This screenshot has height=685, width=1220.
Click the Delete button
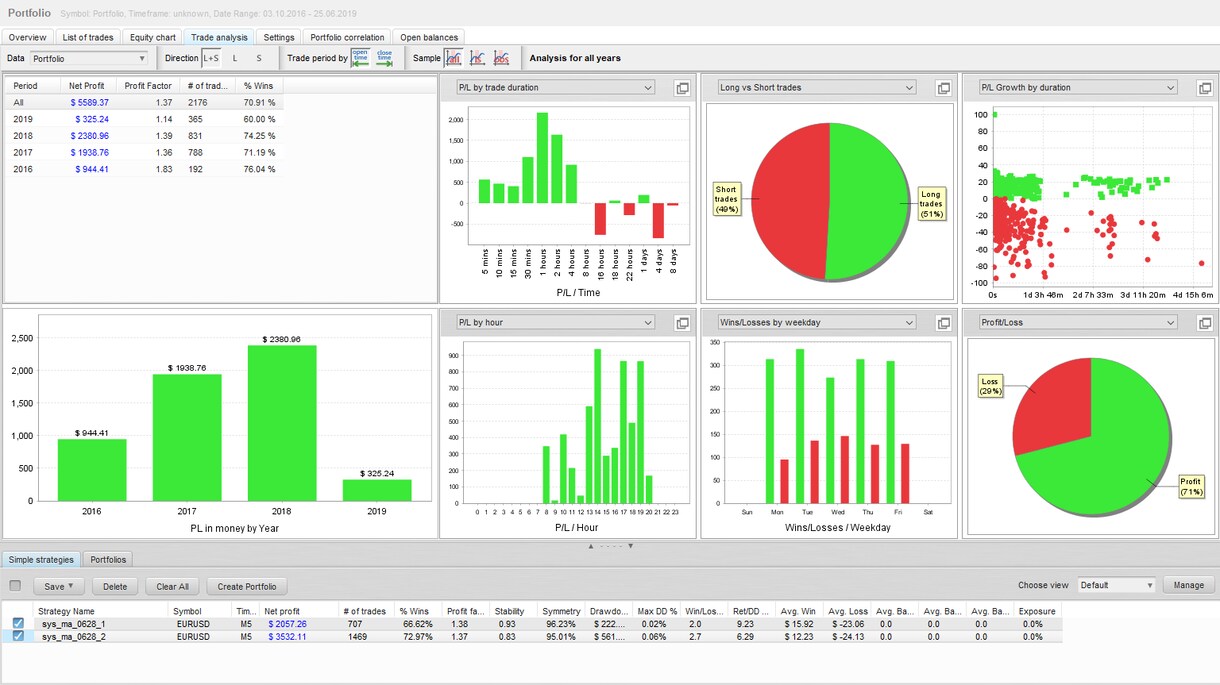point(115,586)
